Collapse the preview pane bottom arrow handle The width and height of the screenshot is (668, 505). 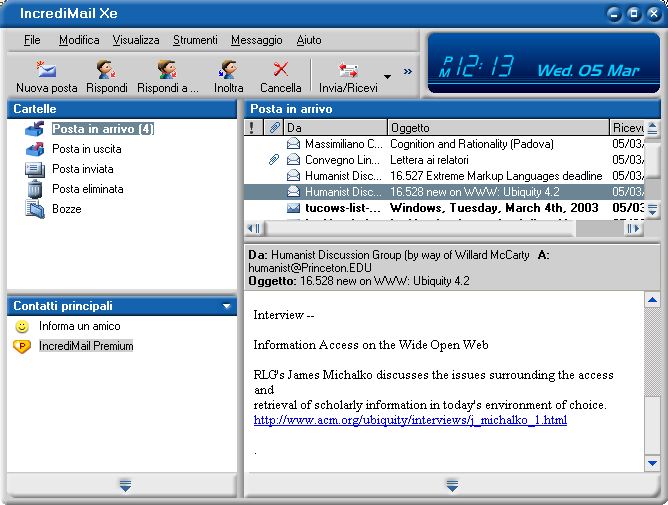pyautogui.click(x=452, y=485)
